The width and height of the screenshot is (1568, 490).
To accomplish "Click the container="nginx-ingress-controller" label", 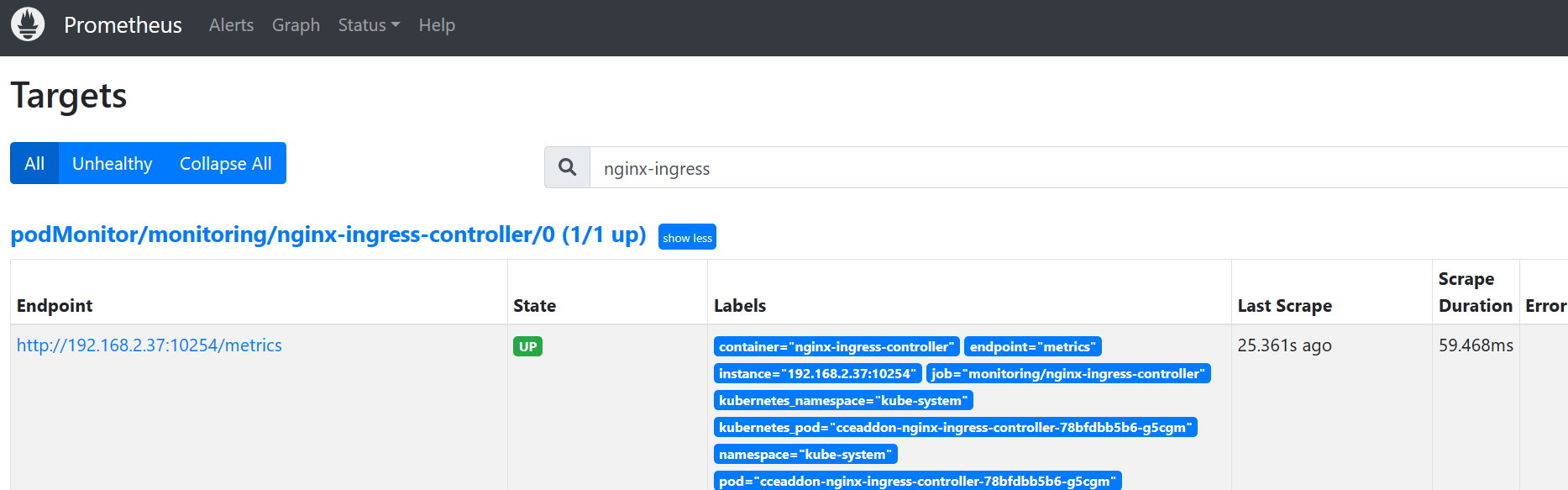I will pyautogui.click(x=836, y=346).
